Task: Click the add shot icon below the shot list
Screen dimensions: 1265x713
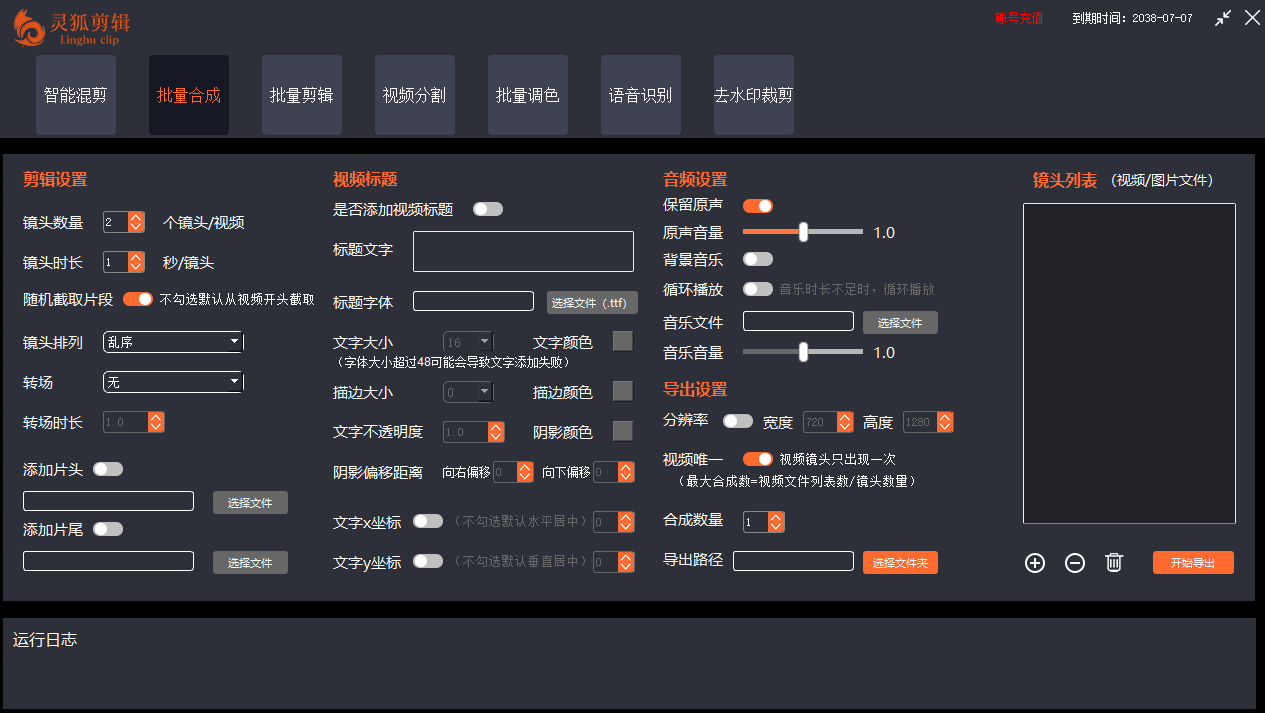Action: [x=1034, y=563]
